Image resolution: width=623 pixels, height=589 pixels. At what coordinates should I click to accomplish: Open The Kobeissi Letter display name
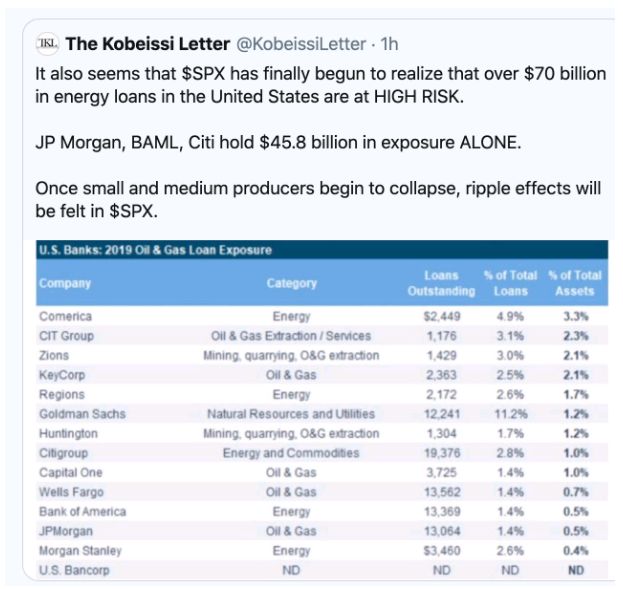[148, 44]
